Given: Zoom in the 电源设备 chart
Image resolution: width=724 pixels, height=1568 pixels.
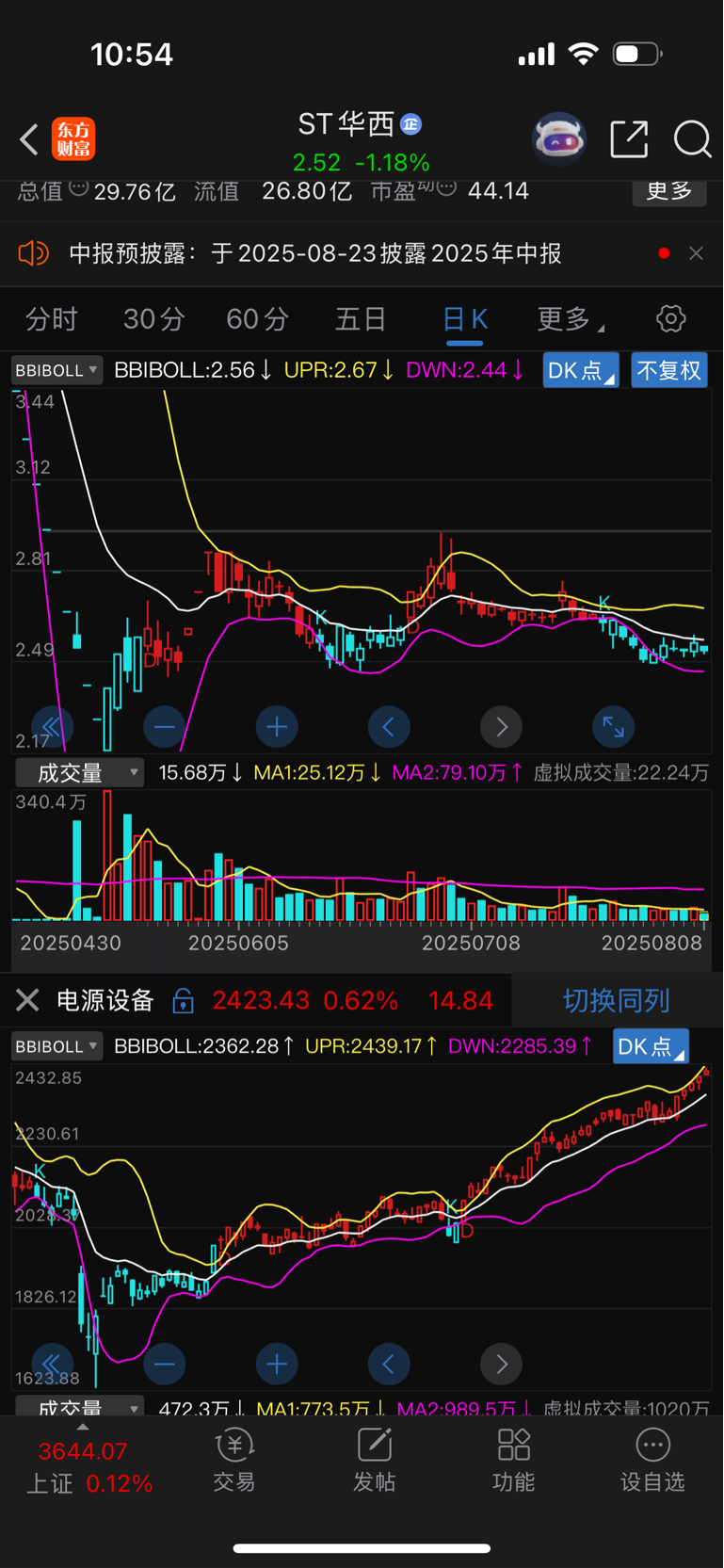Looking at the screenshot, I should coord(277,1364).
